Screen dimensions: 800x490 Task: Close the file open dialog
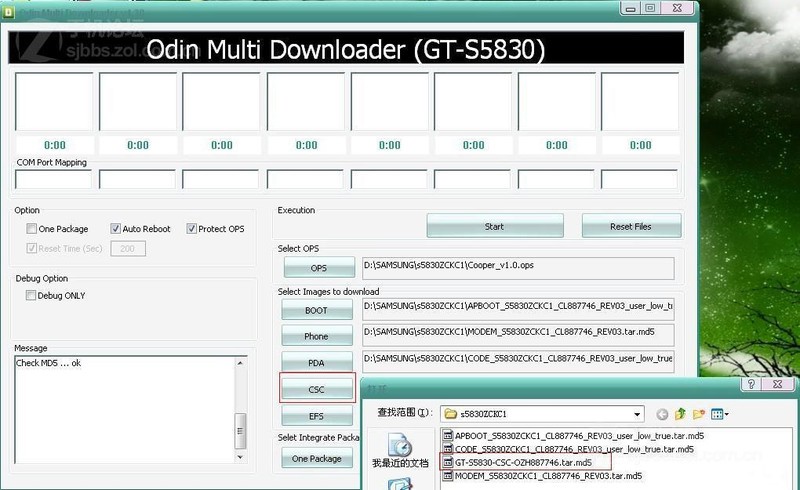pos(777,384)
